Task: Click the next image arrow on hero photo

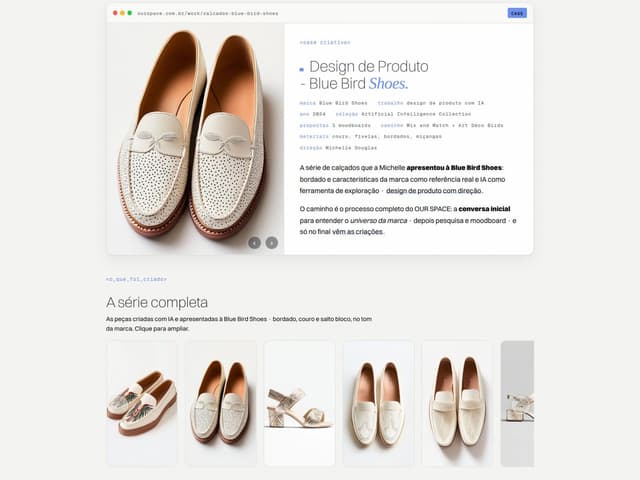Action: tap(272, 243)
